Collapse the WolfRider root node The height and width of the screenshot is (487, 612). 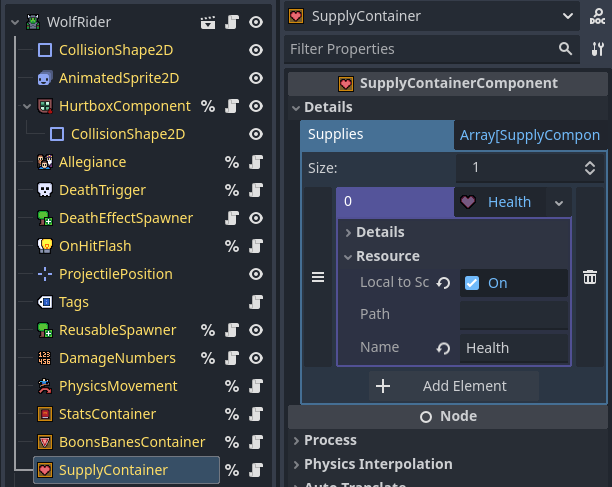coord(15,22)
